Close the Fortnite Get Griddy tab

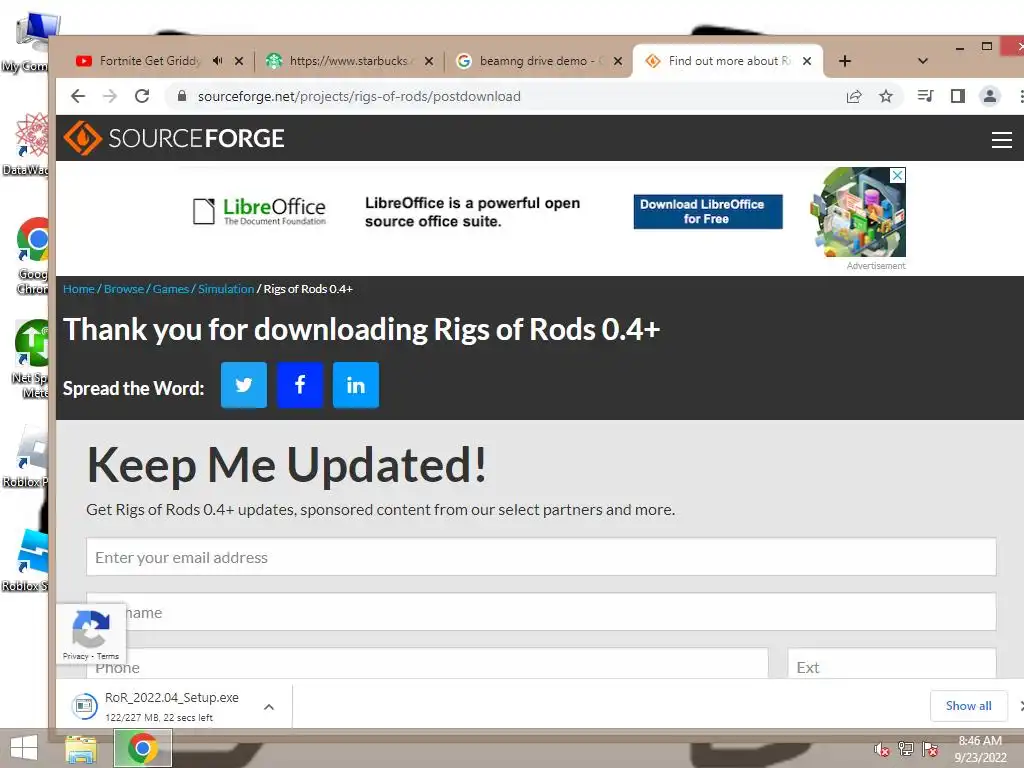pos(239,61)
